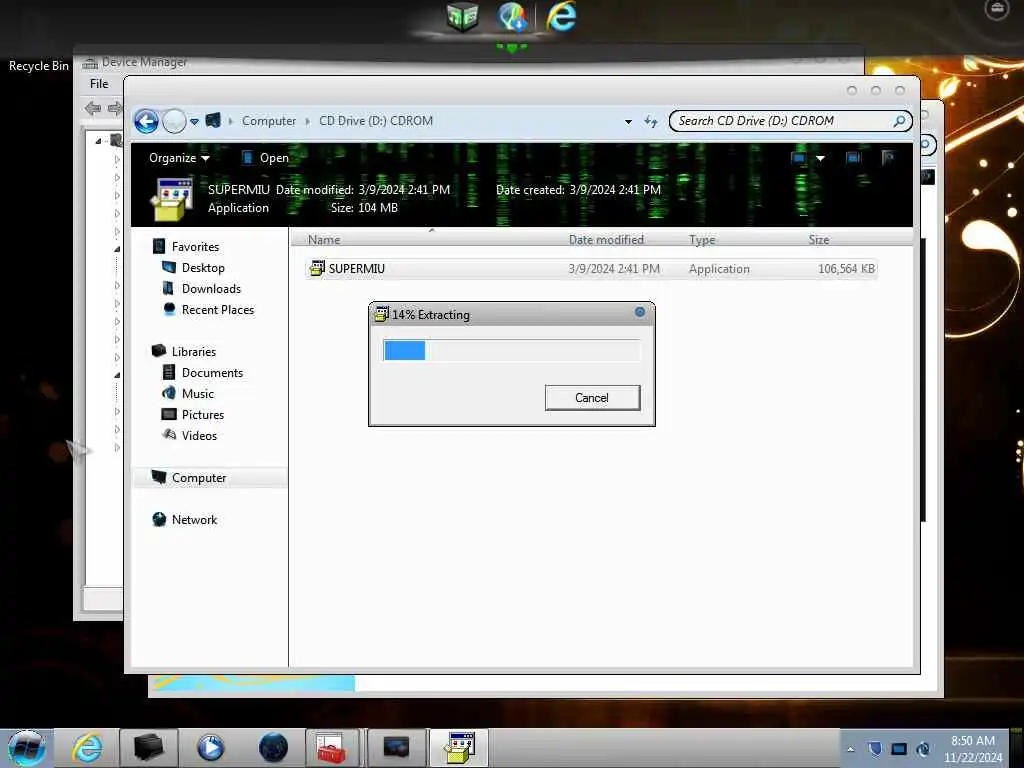Open Desktop in the navigation pane
This screenshot has width=1024, height=768.
coord(203,268)
